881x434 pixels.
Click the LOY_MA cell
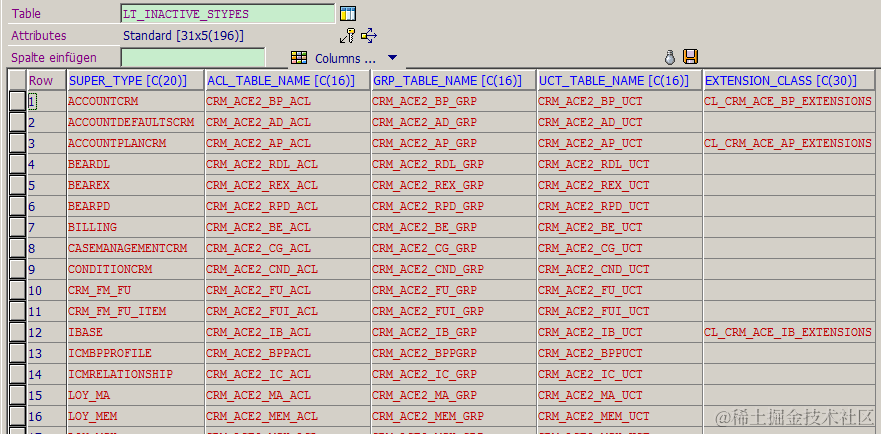click(135, 395)
